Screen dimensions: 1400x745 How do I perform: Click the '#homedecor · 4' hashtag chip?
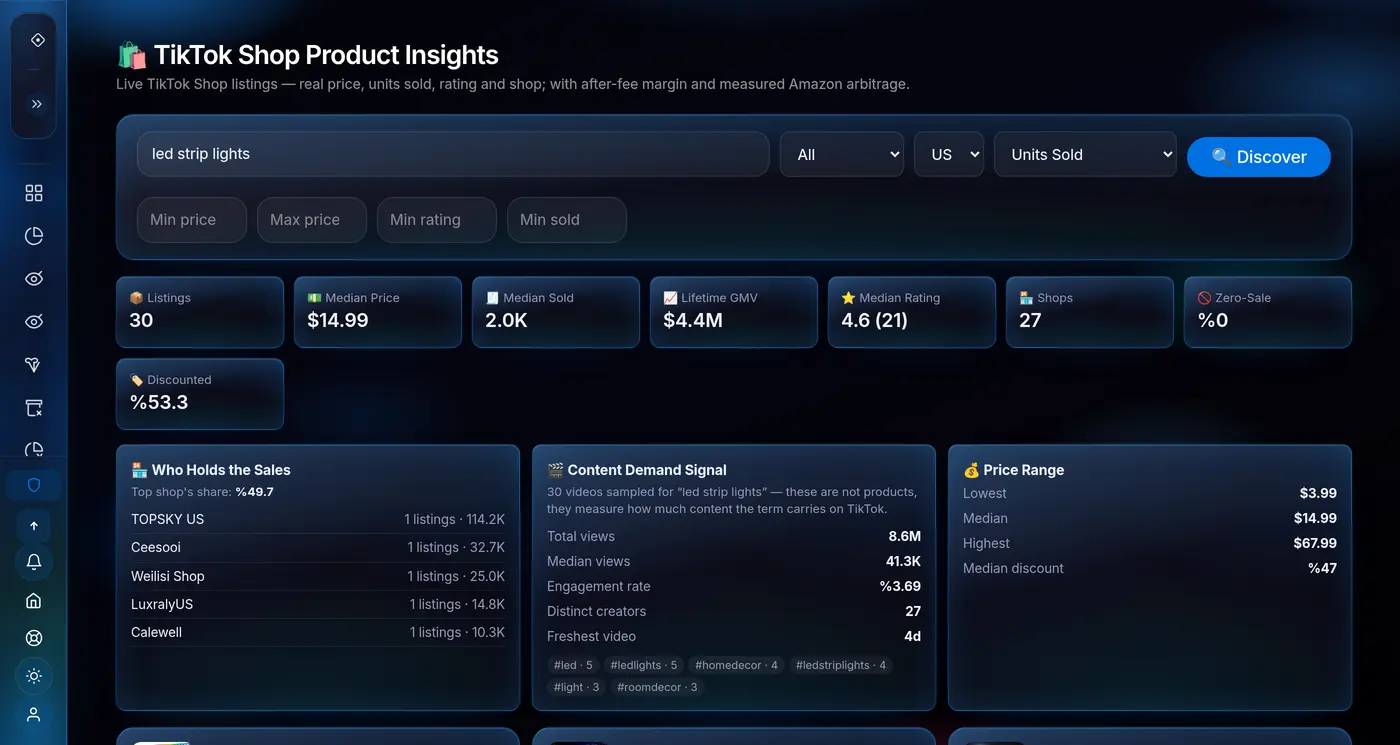click(x=736, y=665)
